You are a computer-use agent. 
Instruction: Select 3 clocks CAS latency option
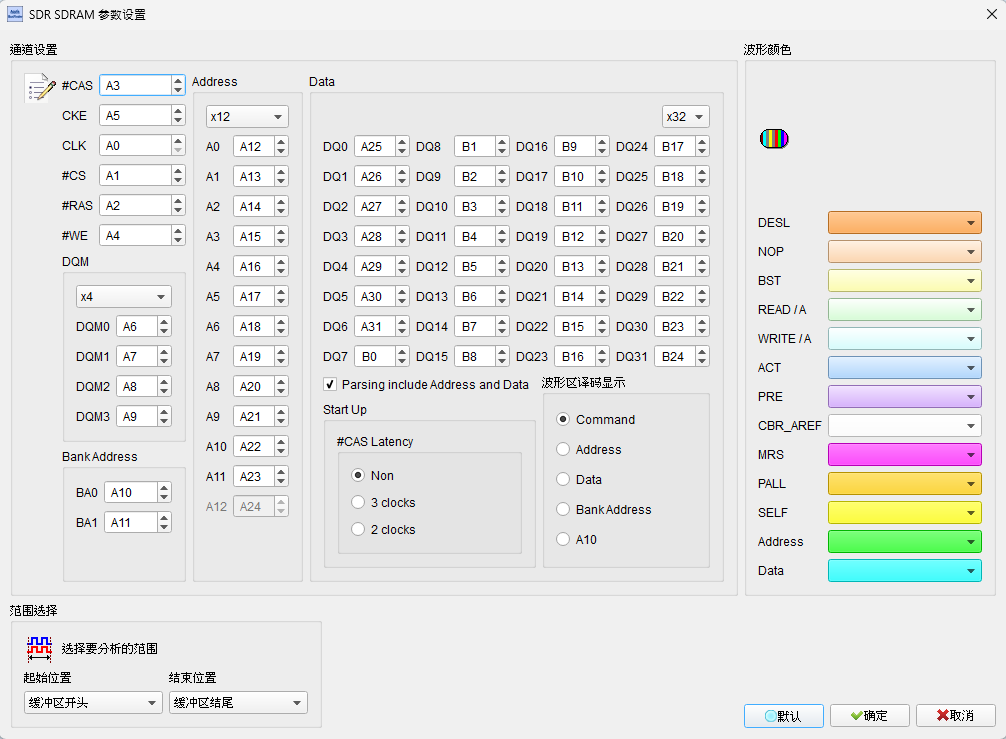pyautogui.click(x=358, y=502)
